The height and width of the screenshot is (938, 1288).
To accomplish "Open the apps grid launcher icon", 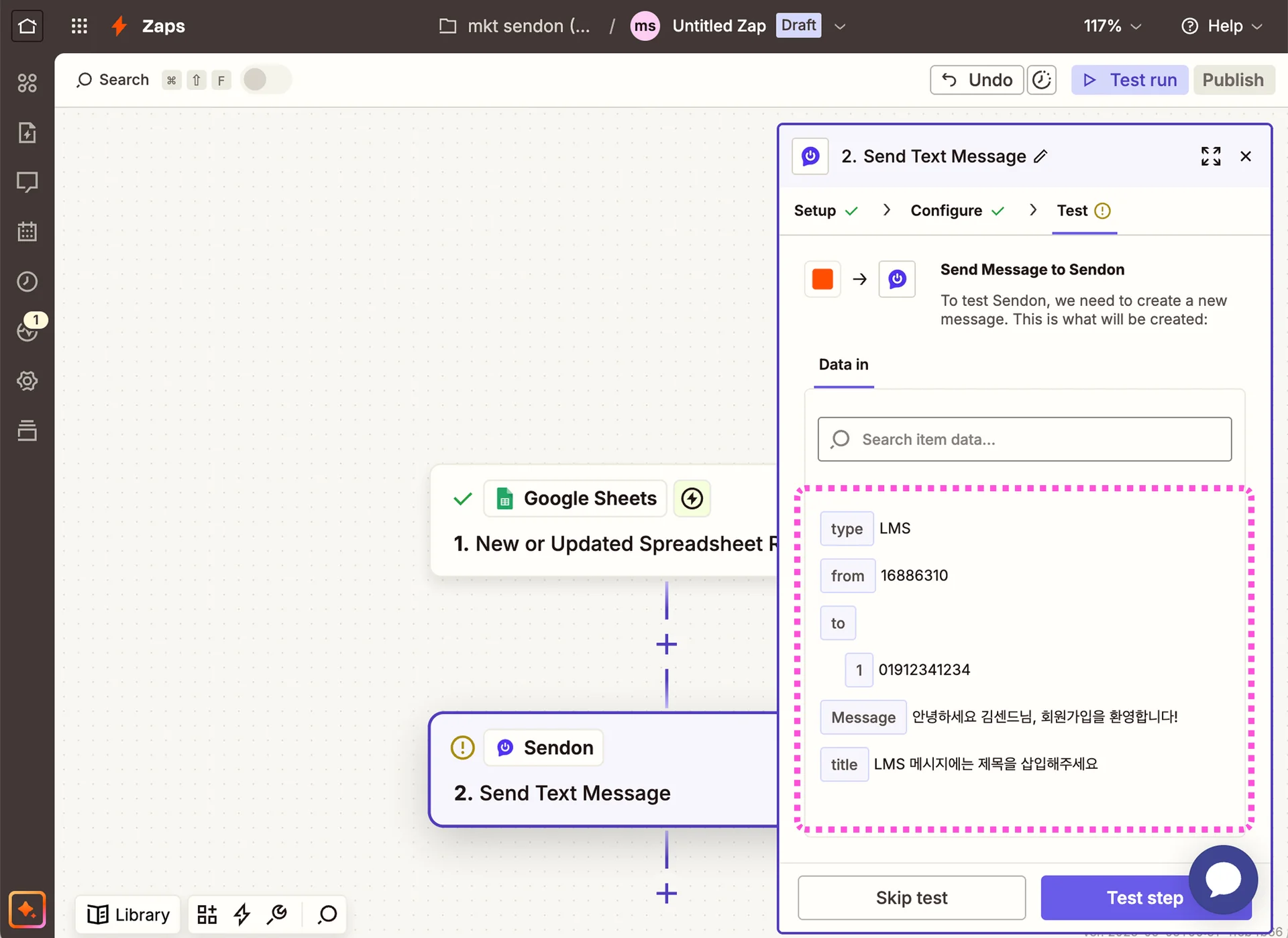I will 79,26.
